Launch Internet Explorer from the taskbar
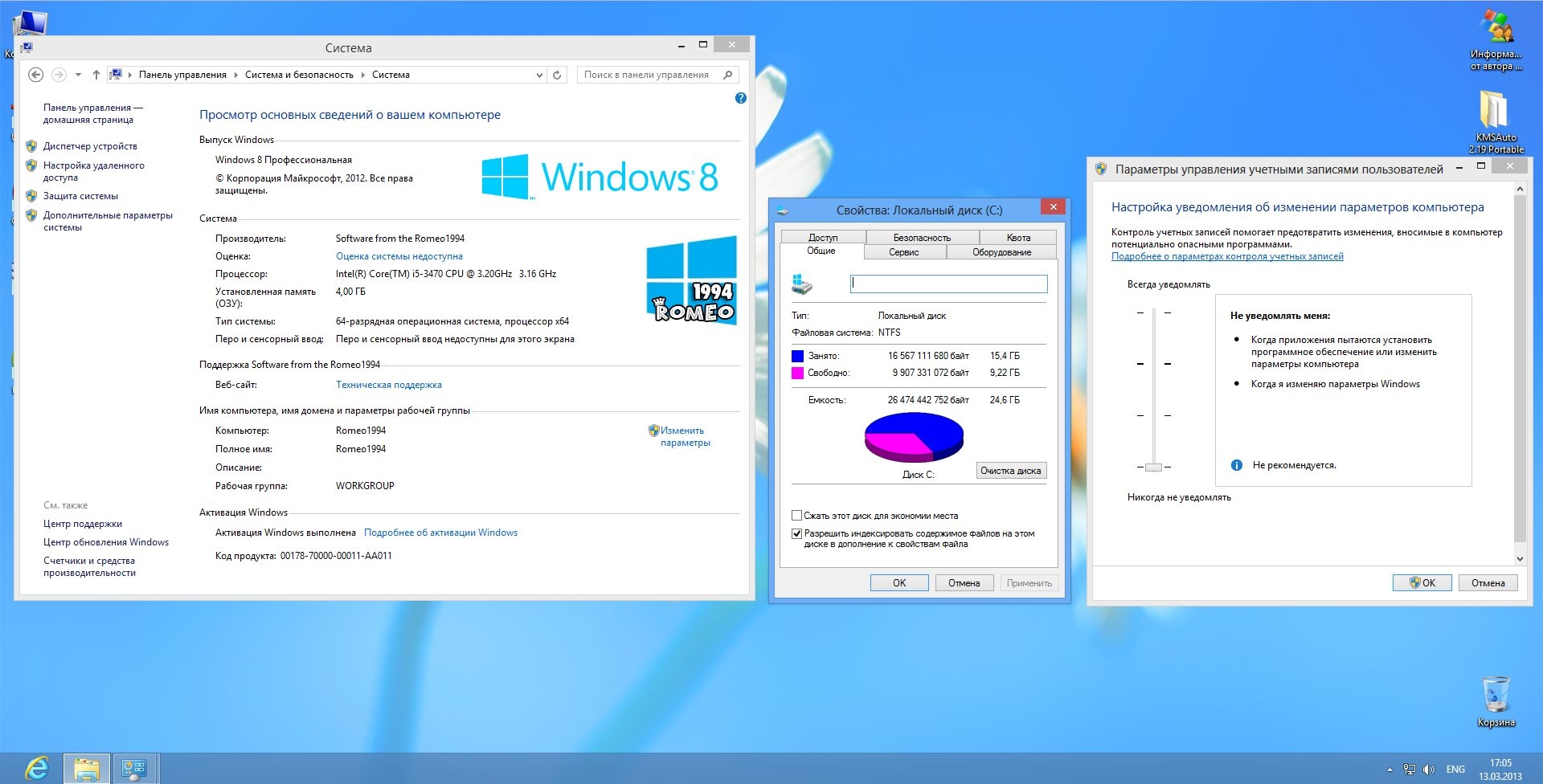1543x784 pixels. pyautogui.click(x=37, y=769)
